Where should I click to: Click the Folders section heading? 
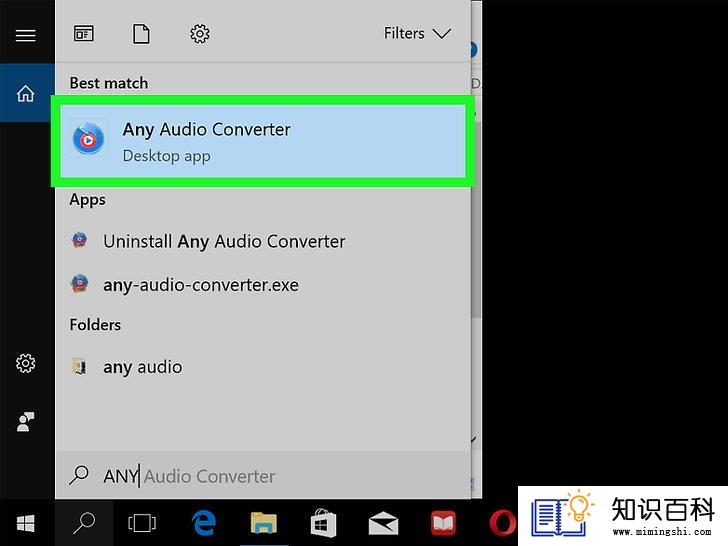click(95, 325)
